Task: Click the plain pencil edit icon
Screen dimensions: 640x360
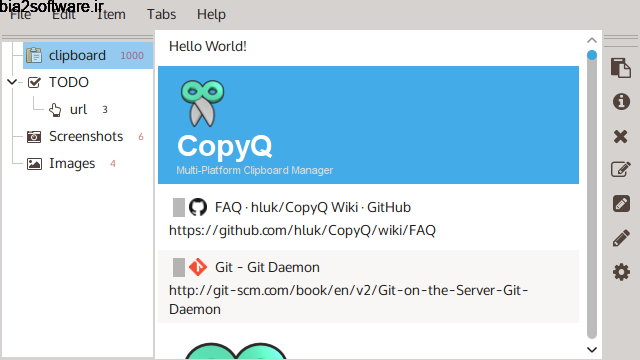Action: [621, 238]
